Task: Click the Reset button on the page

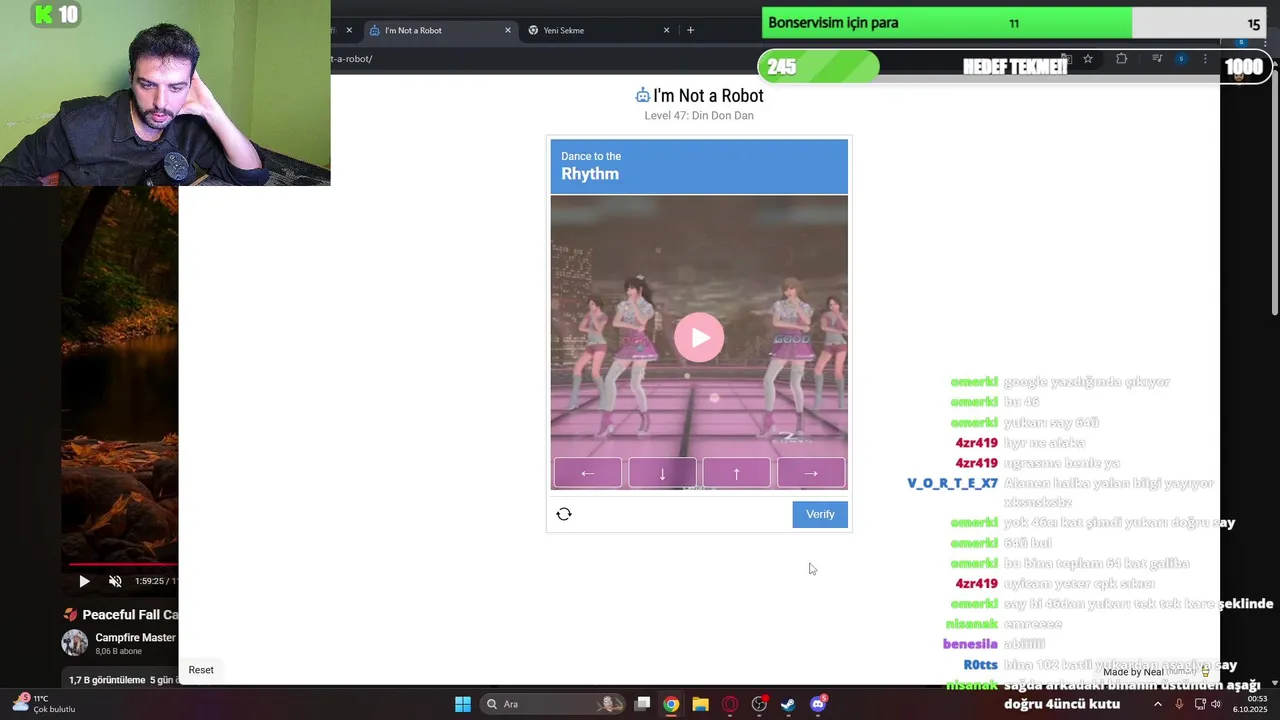Action: 201,670
